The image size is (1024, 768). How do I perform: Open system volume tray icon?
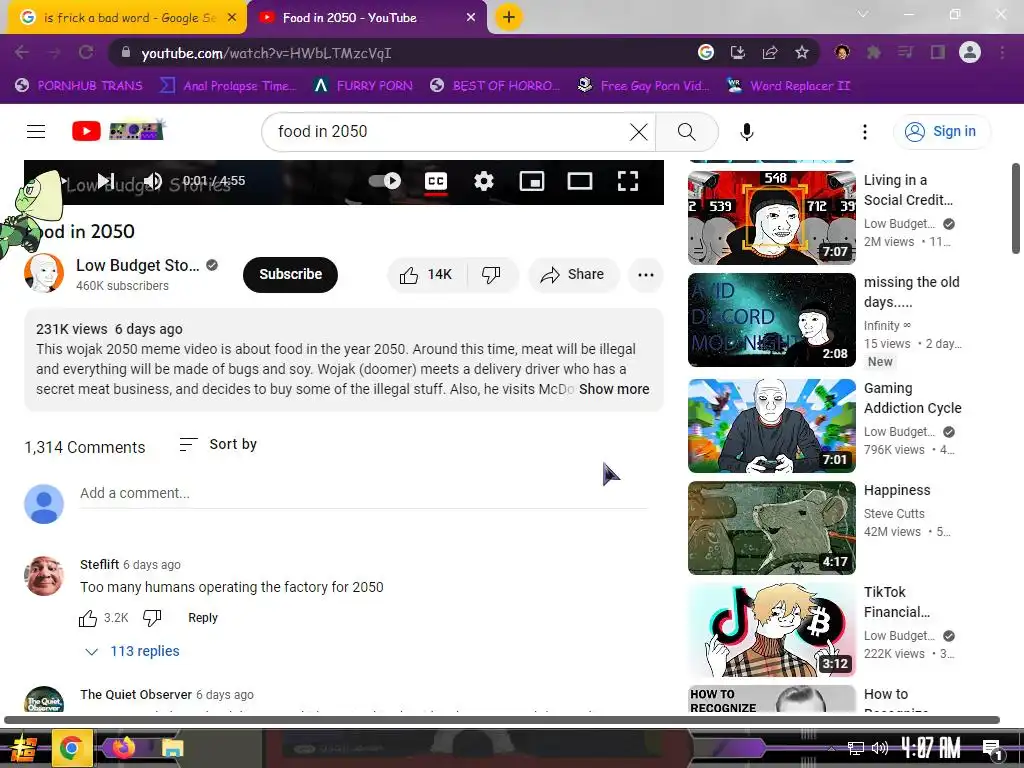[x=880, y=748]
